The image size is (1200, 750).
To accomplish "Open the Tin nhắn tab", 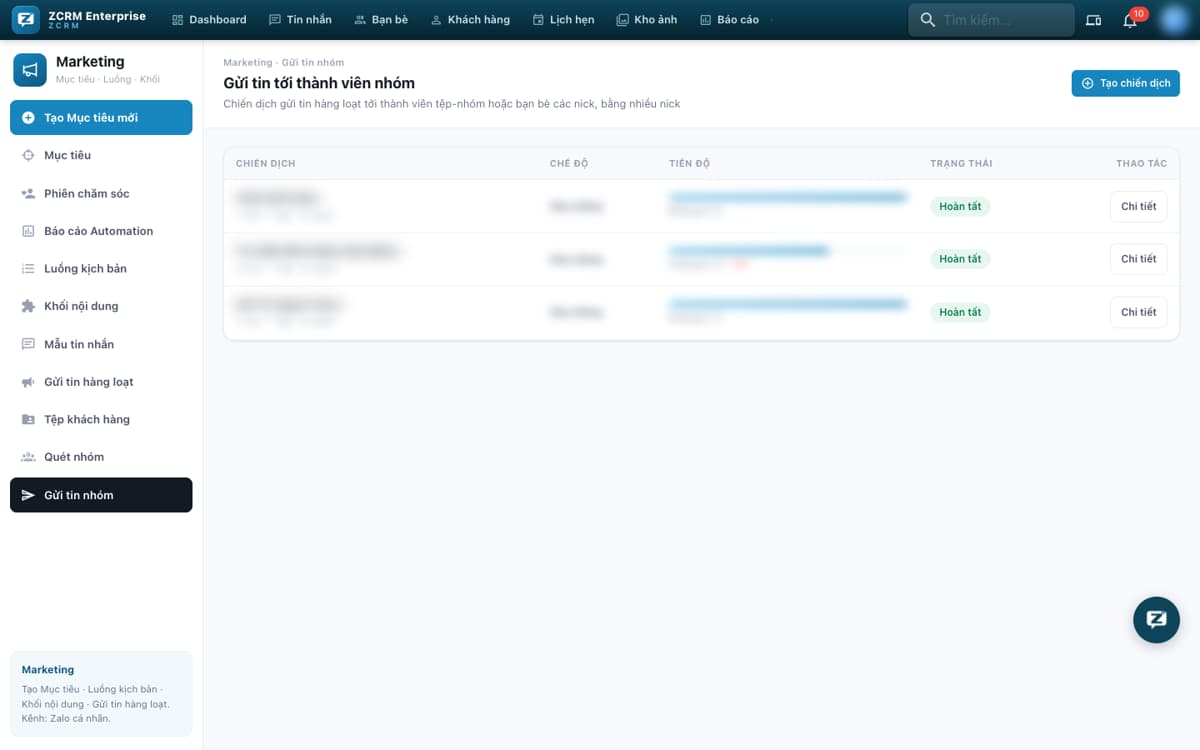I will pos(300,20).
